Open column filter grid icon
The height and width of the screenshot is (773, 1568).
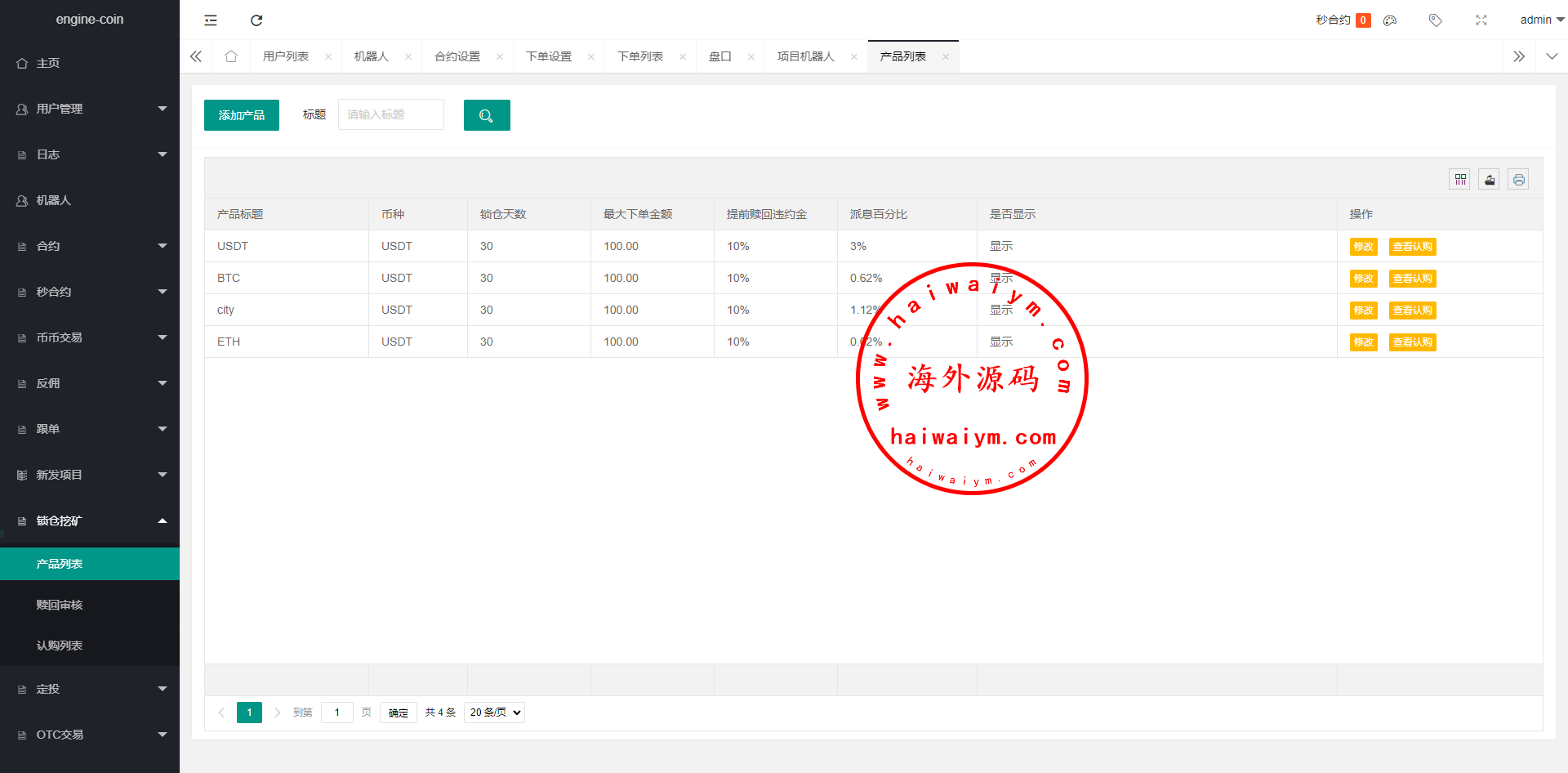coord(1460,180)
